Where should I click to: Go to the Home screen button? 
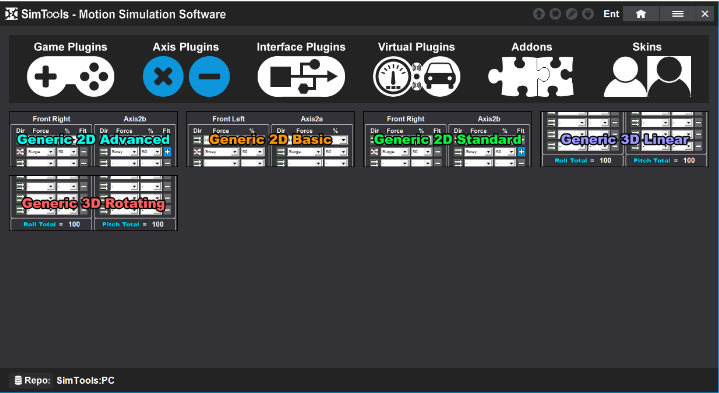(x=641, y=14)
